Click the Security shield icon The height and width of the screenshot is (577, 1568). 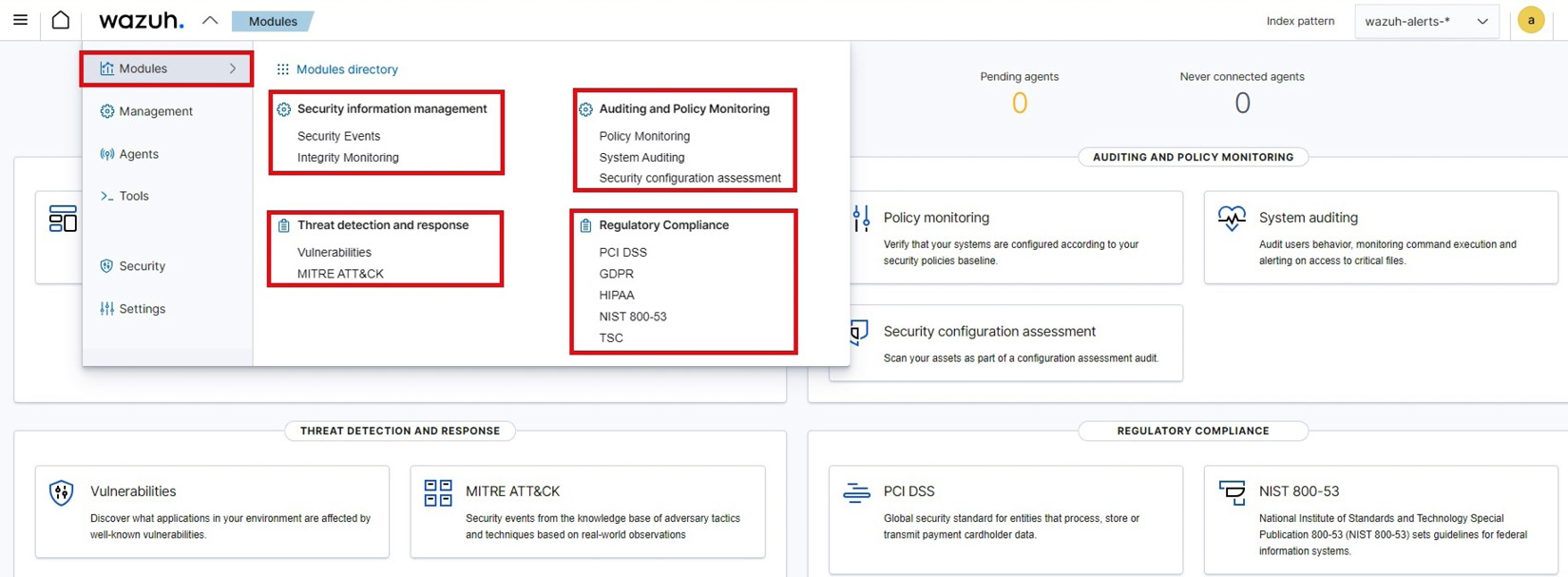[106, 266]
